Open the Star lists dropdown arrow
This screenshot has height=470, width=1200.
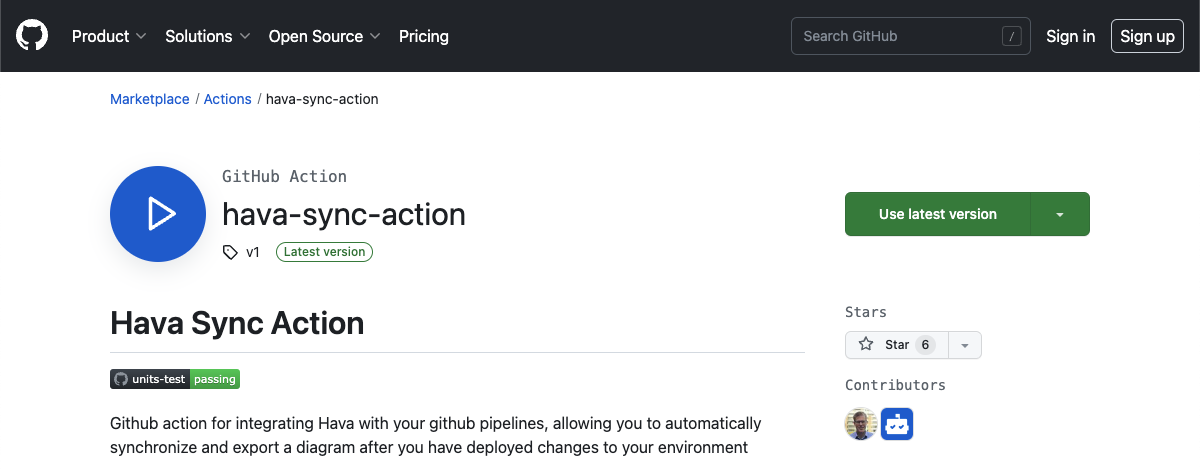click(x=965, y=345)
